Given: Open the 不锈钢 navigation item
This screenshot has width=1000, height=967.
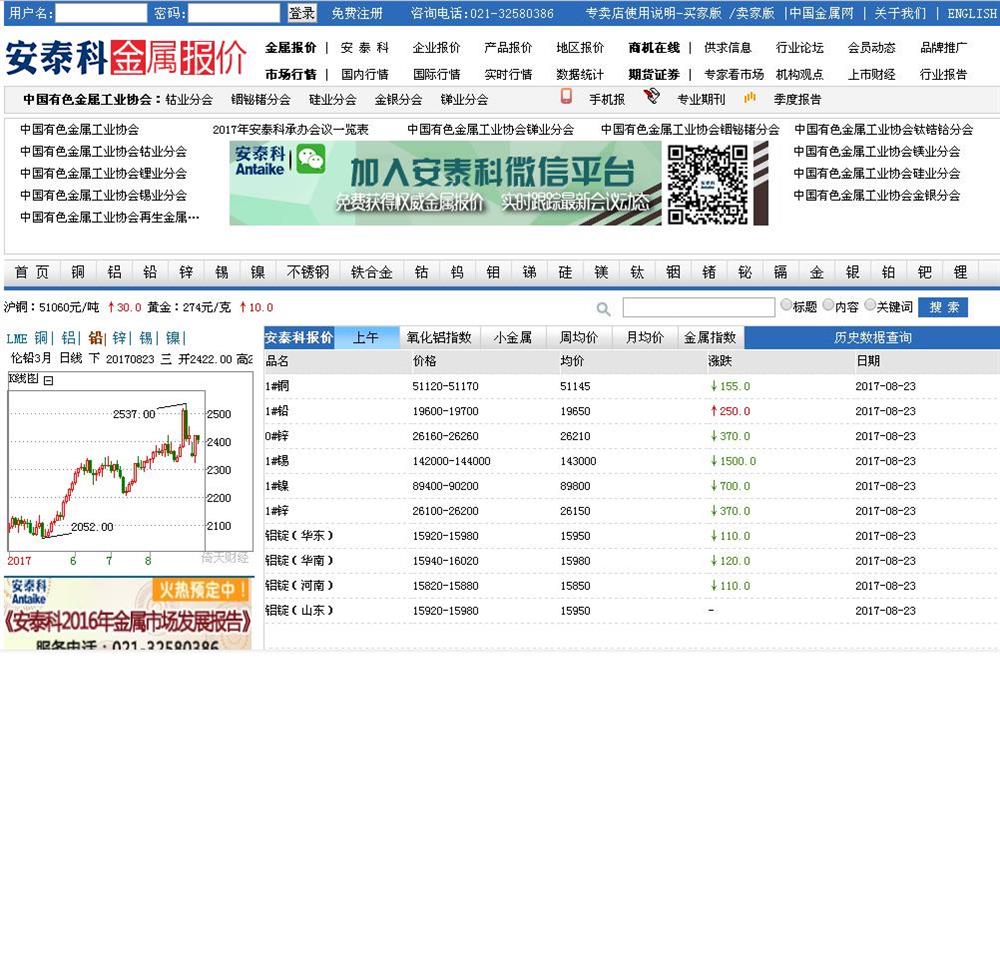Looking at the screenshot, I should [x=308, y=272].
